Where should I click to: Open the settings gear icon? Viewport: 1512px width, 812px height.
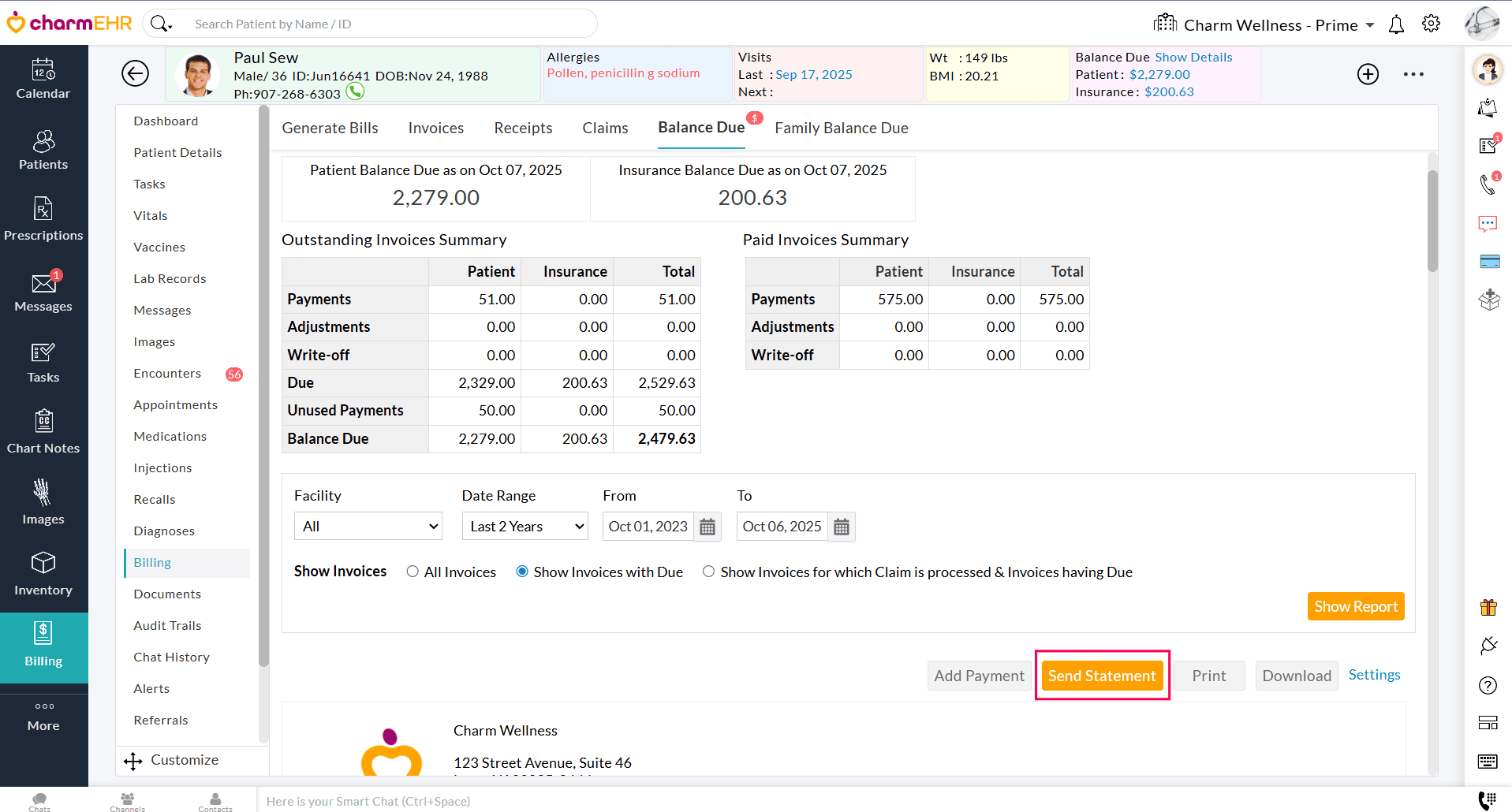tap(1431, 24)
